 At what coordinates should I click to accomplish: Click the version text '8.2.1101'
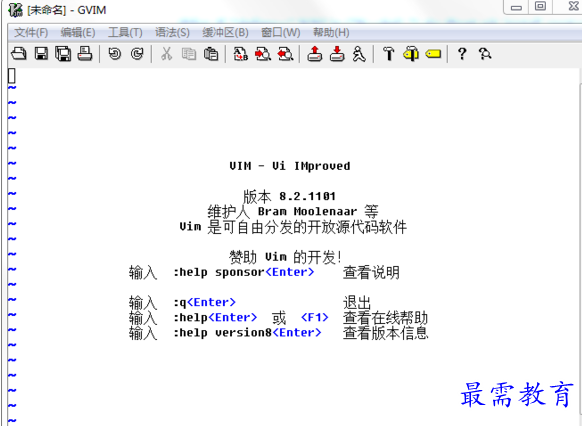click(307, 196)
